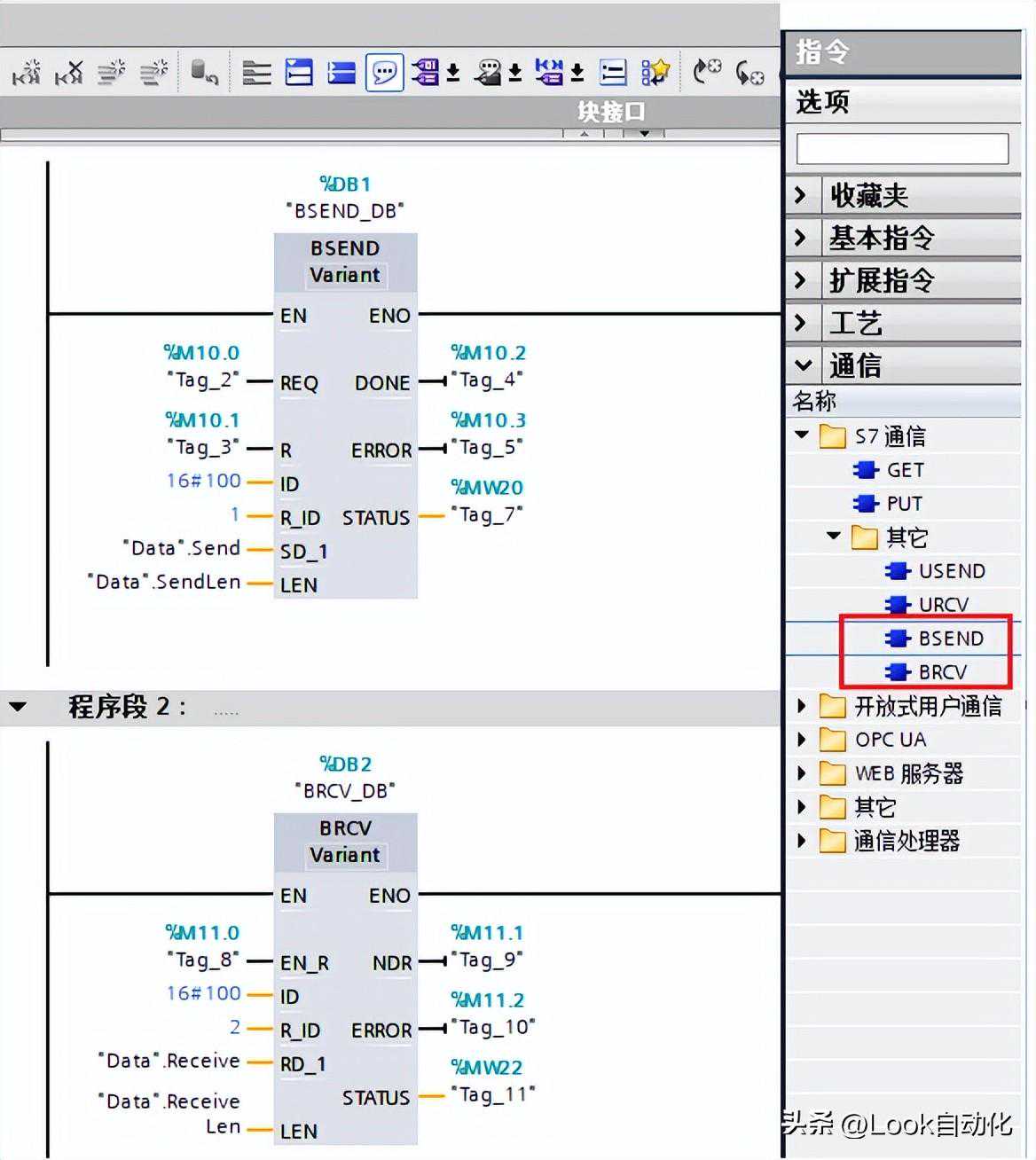Screen dimensions: 1036x1160
Task: Click the 块接口 block interface bar
Action: [610, 112]
